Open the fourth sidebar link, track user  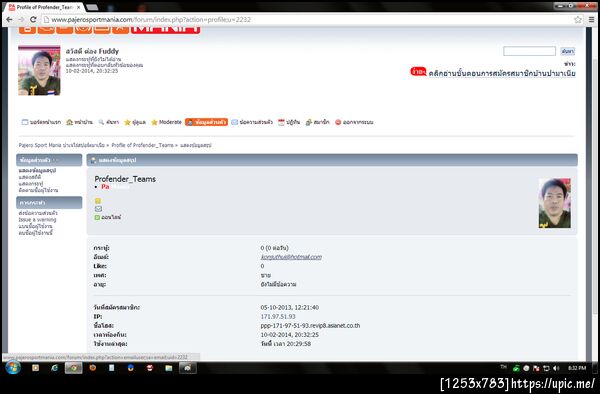click(38, 190)
